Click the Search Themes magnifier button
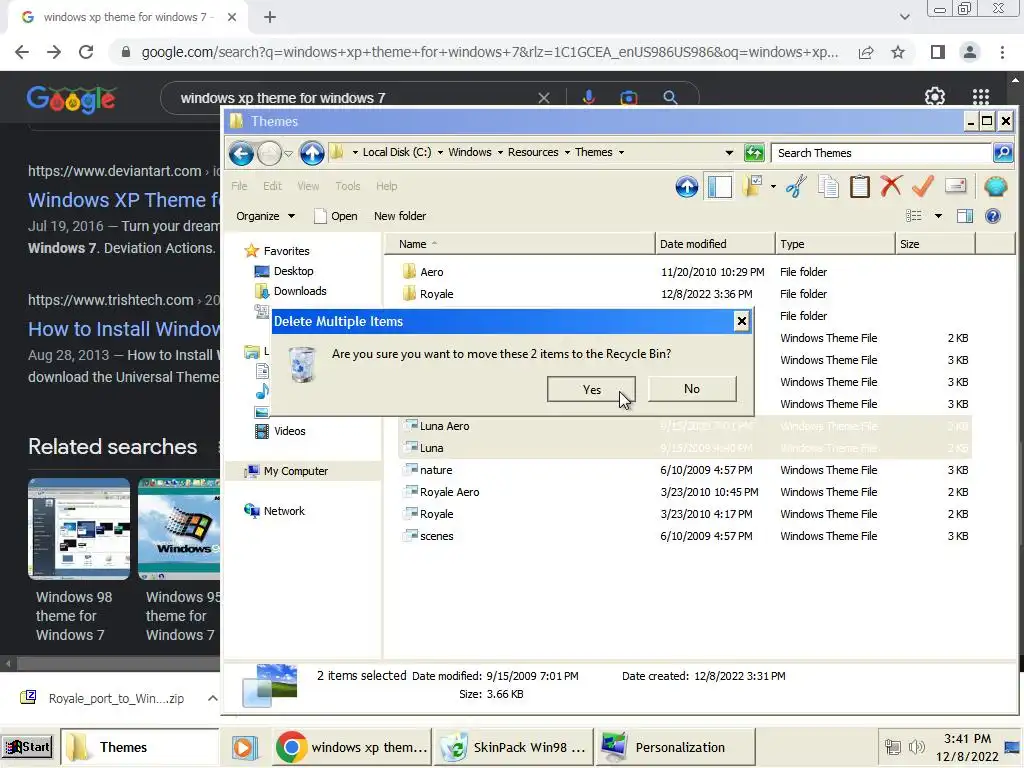 point(1002,153)
